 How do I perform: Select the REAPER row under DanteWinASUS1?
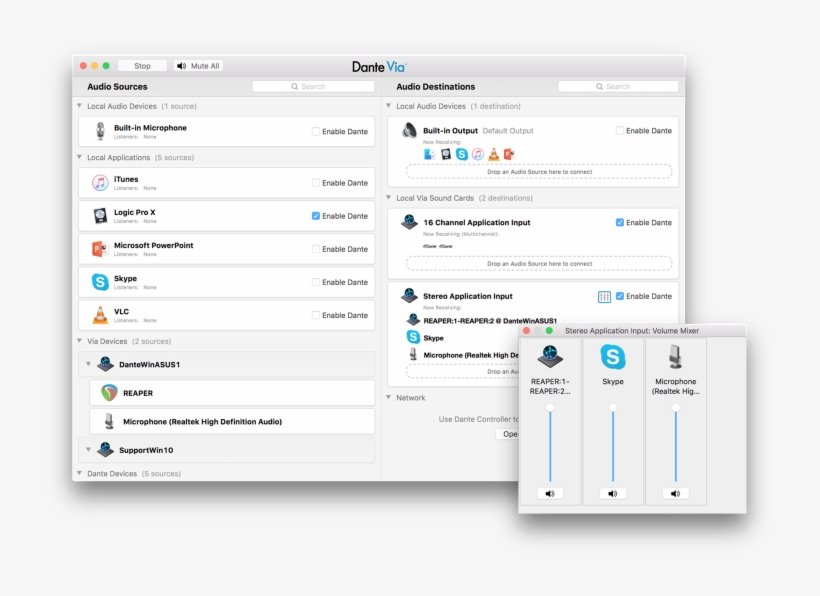click(232, 393)
